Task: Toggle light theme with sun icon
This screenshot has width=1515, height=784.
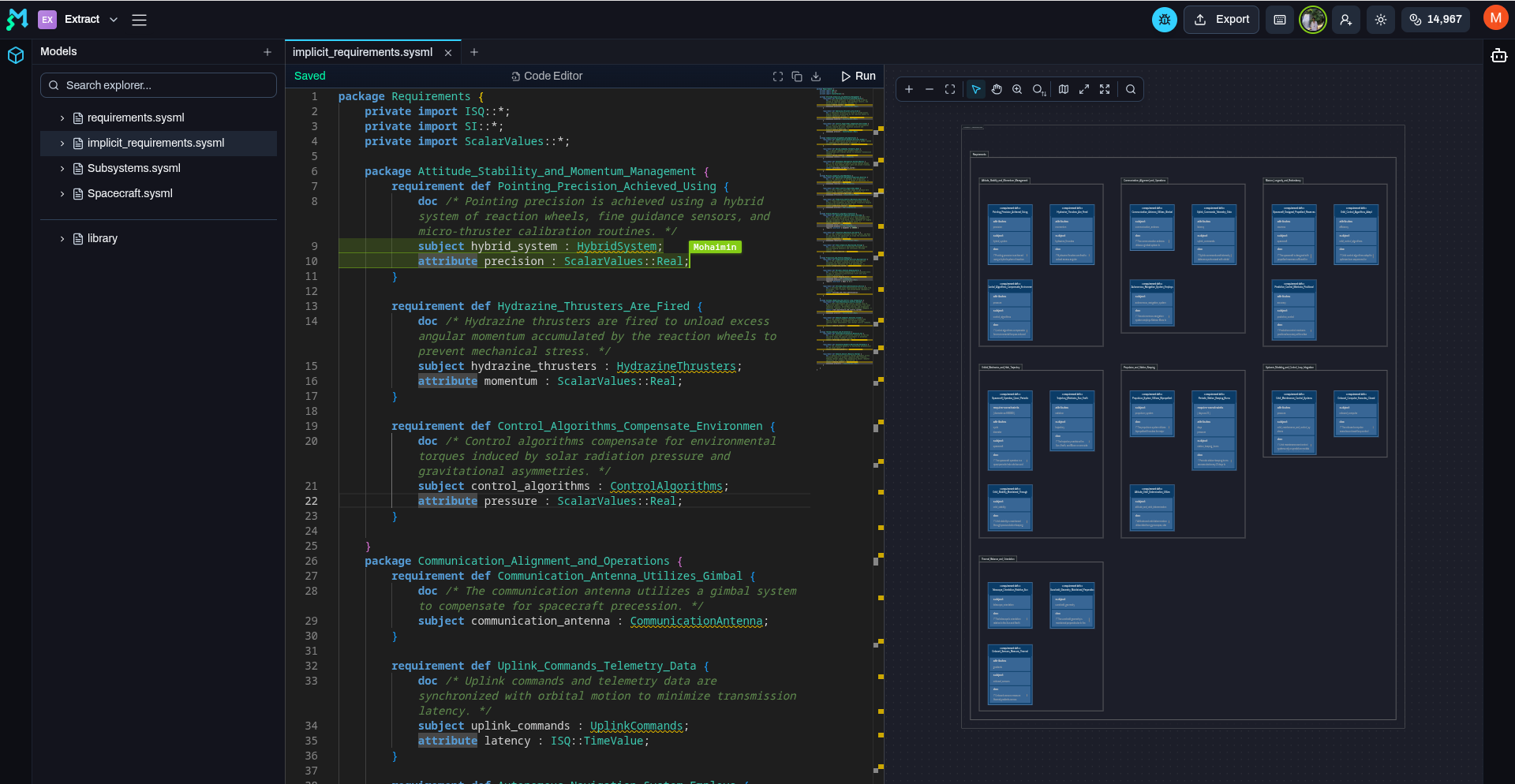Action: coord(1381,20)
